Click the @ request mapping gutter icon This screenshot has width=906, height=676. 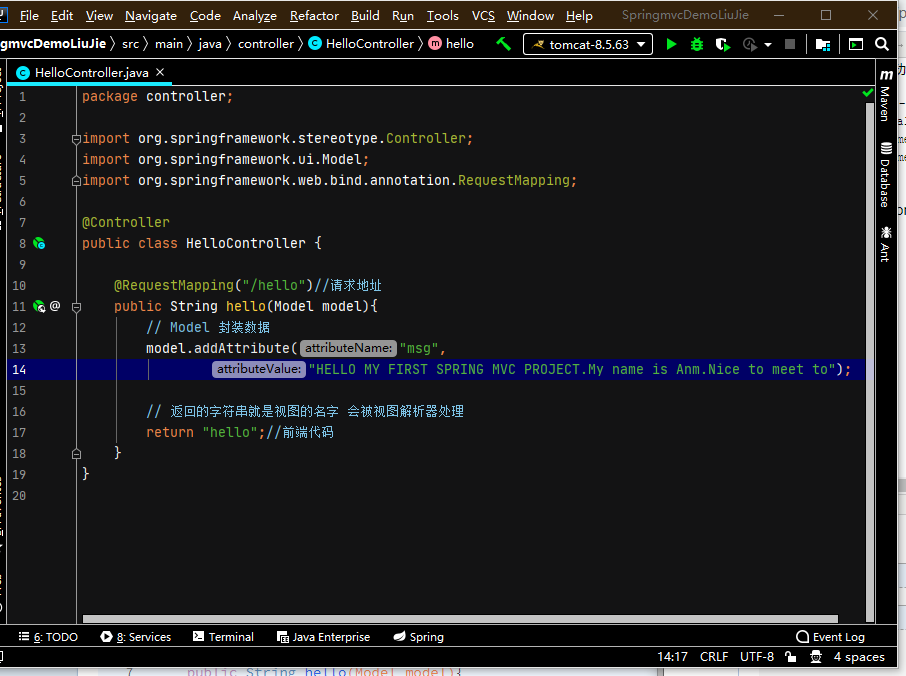pyautogui.click(x=55, y=306)
